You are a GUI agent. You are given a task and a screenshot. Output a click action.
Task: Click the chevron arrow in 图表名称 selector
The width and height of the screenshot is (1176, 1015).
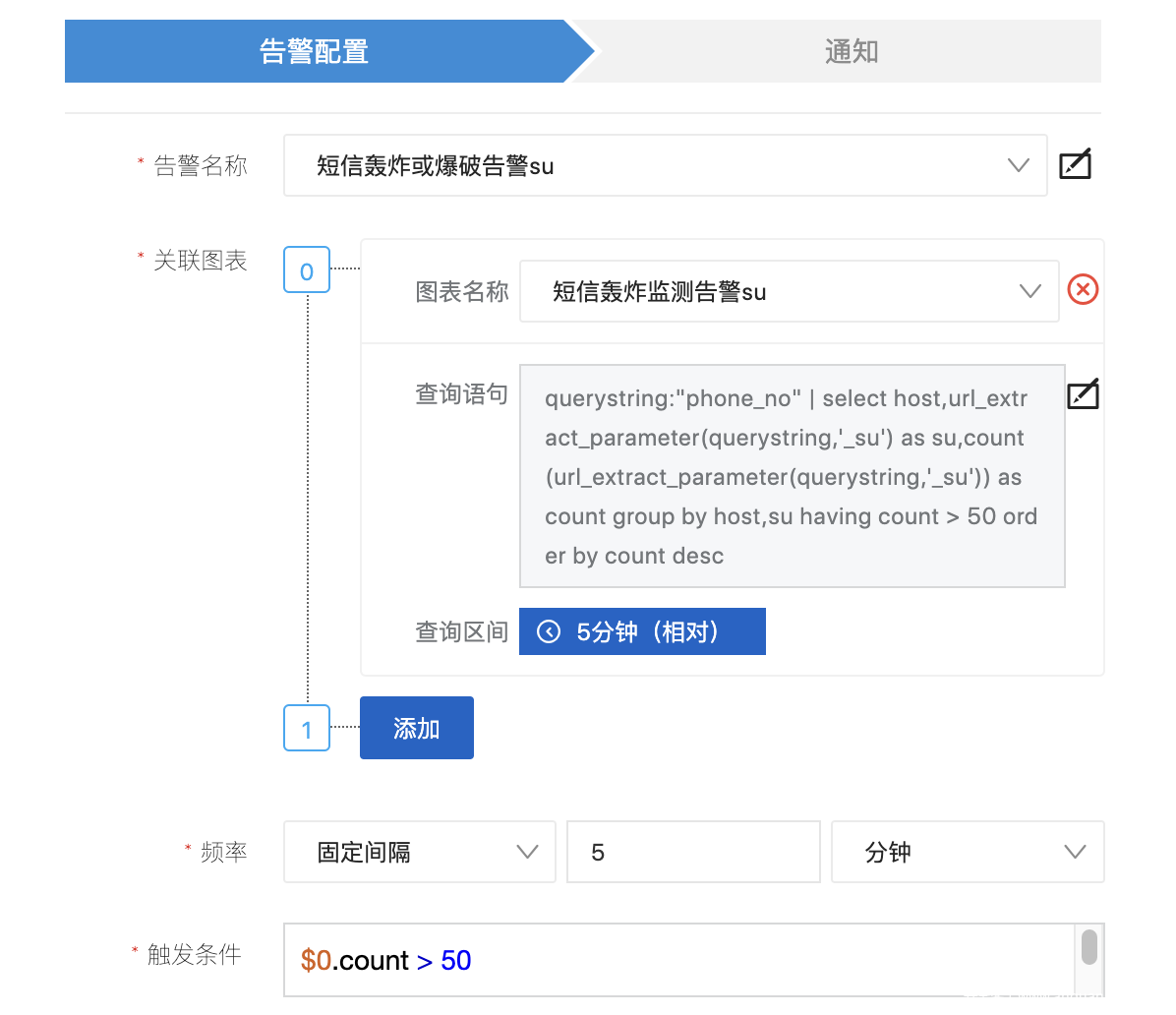pos(1029,291)
